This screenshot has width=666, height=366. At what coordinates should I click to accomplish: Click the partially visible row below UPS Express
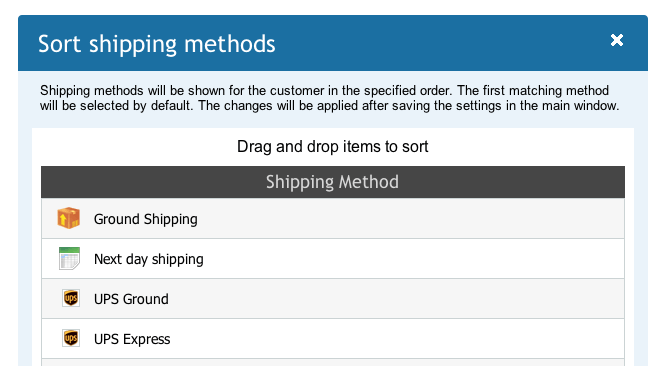pyautogui.click(x=333, y=363)
